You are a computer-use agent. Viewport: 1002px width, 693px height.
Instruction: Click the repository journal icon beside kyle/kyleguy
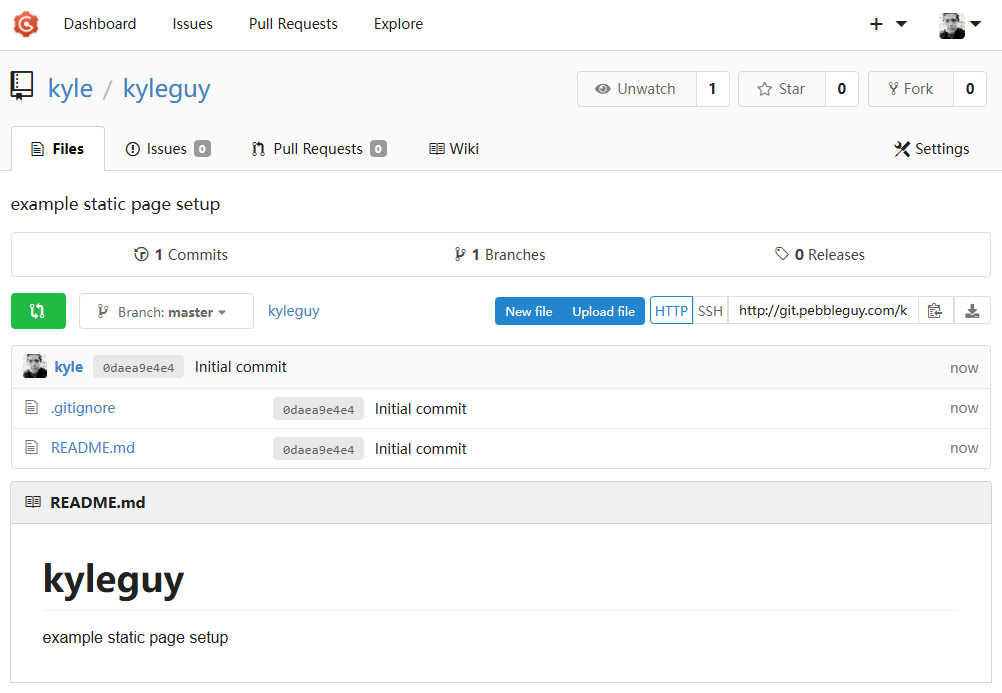22,86
